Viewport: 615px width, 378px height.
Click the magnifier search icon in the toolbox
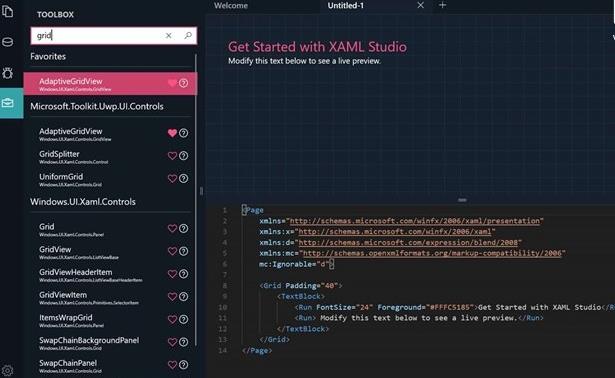pyautogui.click(x=188, y=35)
